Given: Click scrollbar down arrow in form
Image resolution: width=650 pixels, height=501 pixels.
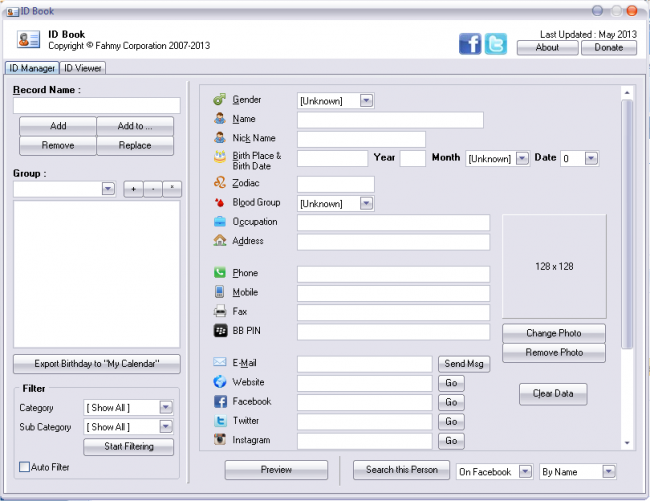Looking at the screenshot, I should pos(627,443).
